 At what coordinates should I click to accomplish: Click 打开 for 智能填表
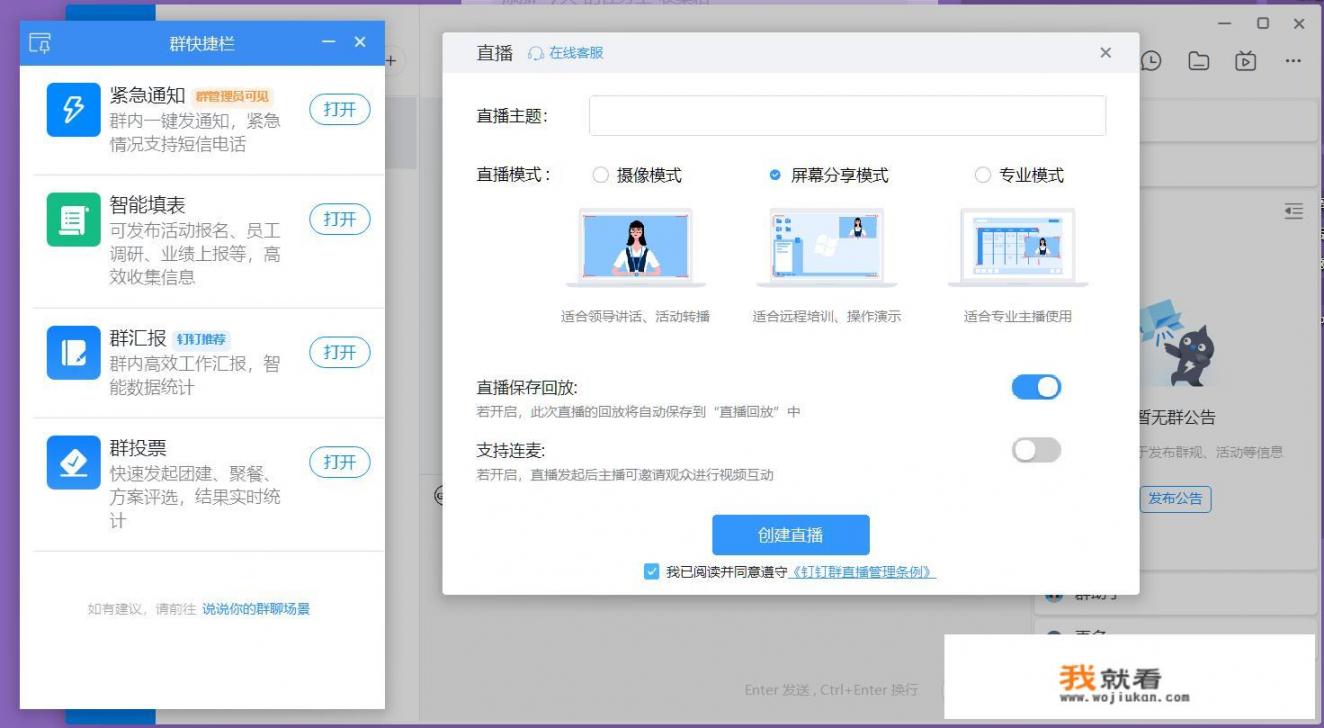[340, 219]
